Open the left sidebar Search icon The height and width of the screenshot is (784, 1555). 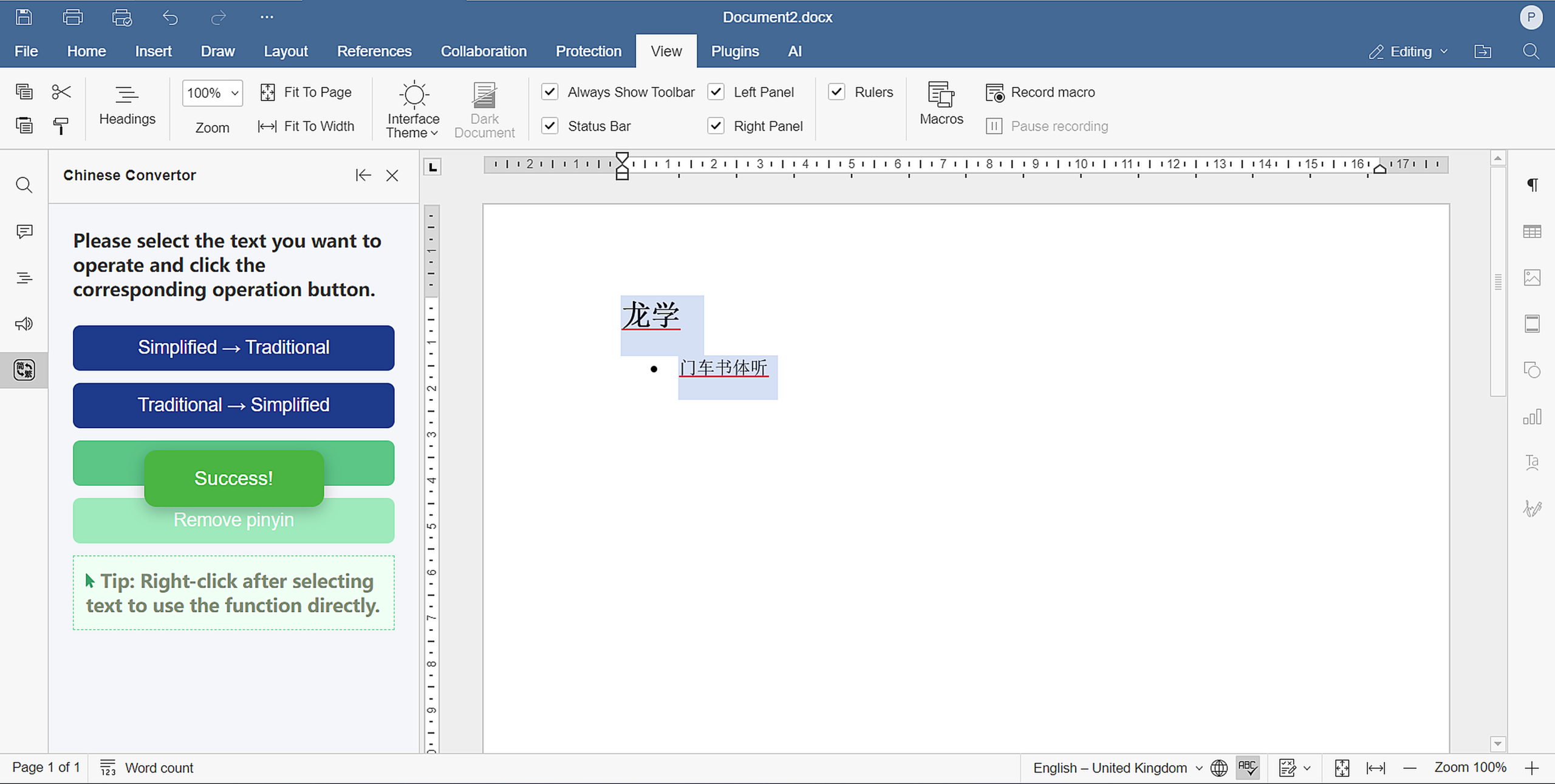pyautogui.click(x=24, y=185)
